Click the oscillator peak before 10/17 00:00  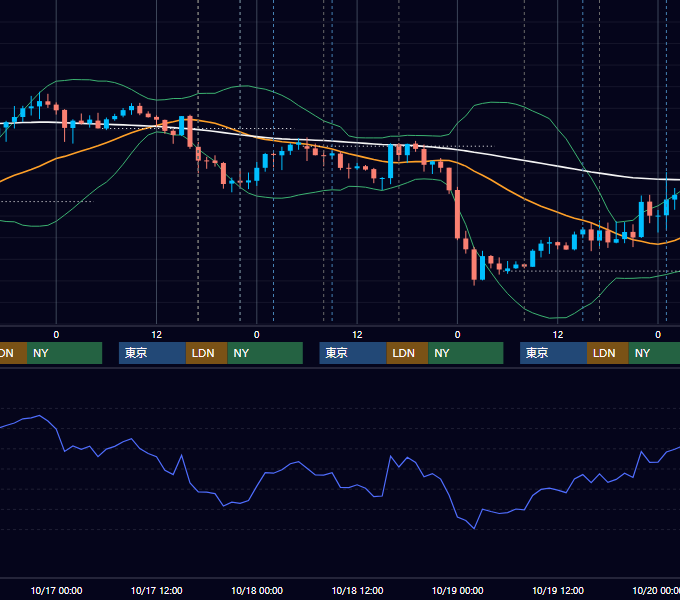coord(40,416)
